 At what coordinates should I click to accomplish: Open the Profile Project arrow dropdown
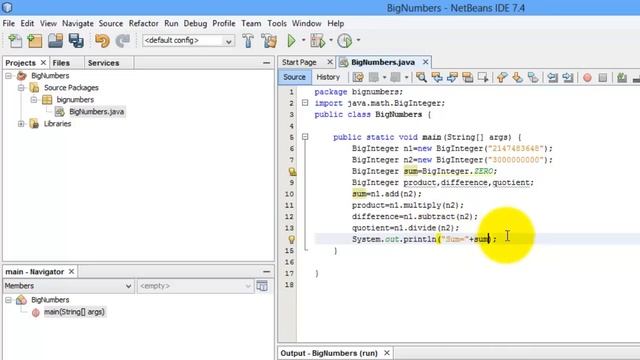pyautogui.click(x=358, y=40)
